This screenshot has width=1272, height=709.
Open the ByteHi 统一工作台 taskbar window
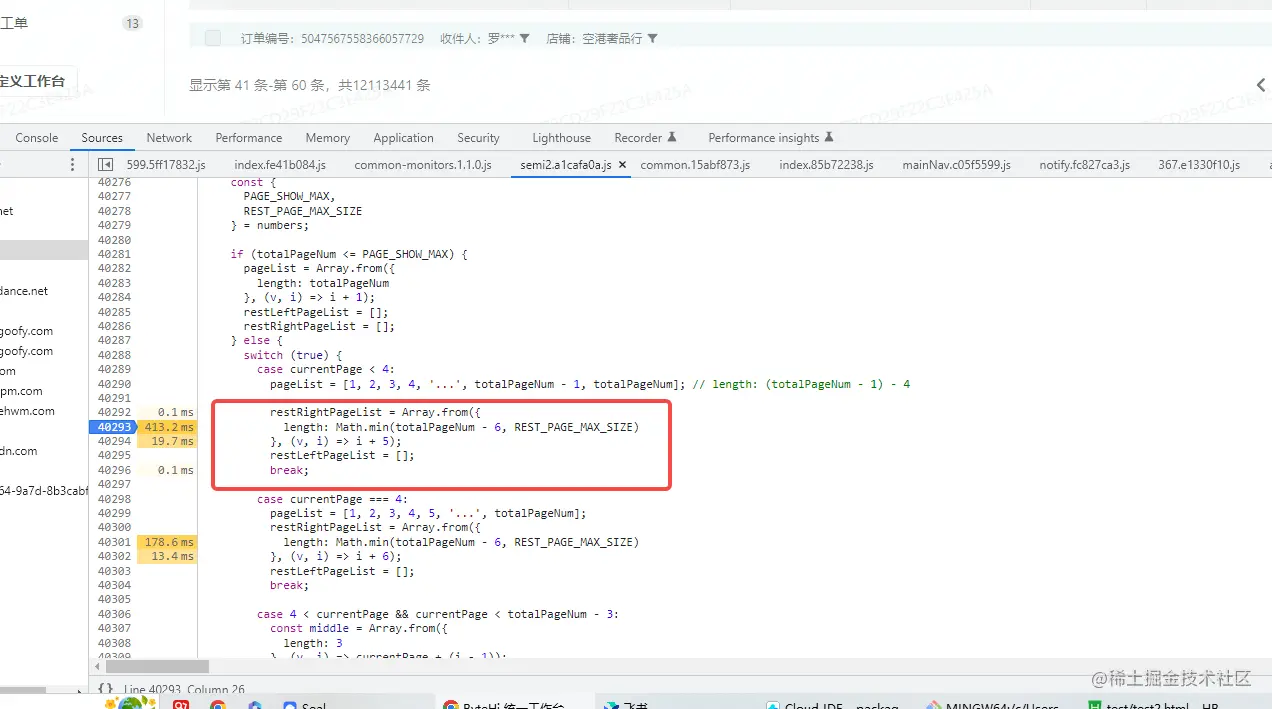click(x=503, y=704)
